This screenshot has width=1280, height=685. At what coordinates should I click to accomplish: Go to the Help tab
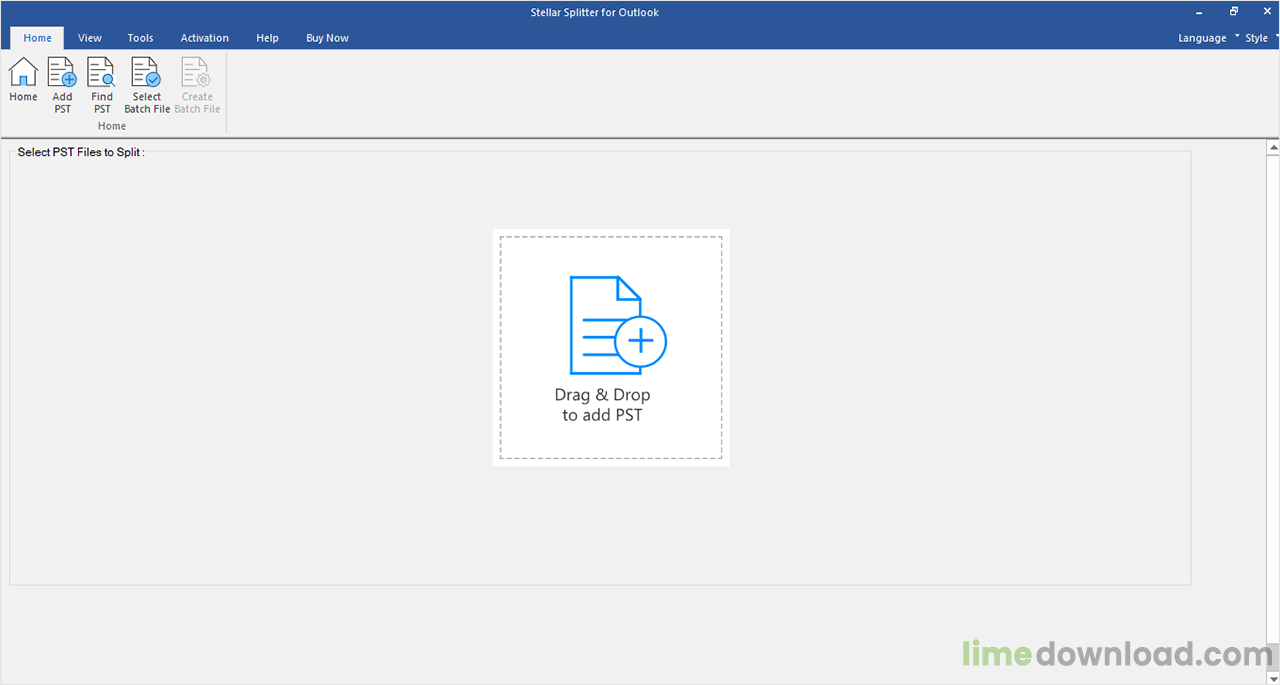pos(267,38)
